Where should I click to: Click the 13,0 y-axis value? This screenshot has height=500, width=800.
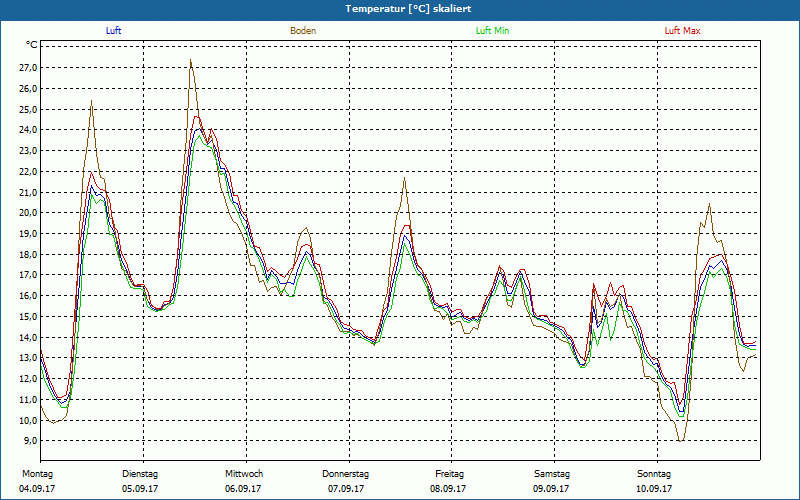tap(28, 358)
